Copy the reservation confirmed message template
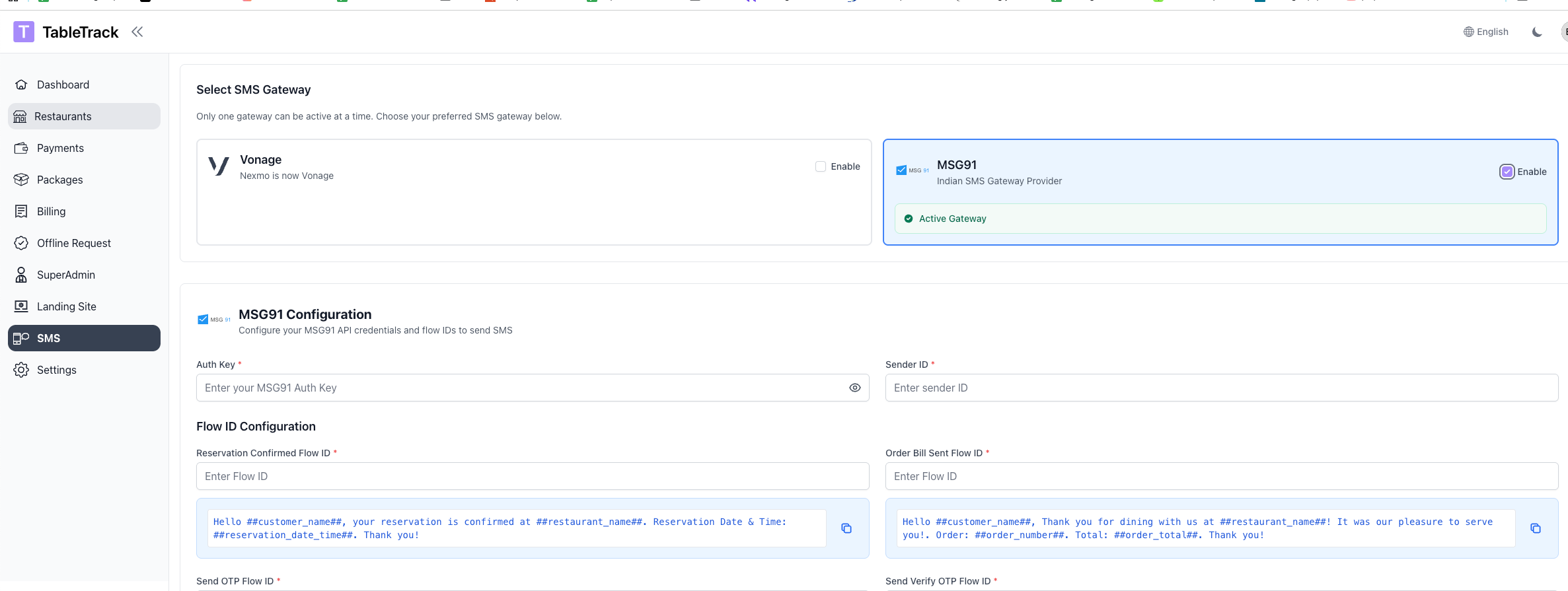Image resolution: width=1568 pixels, height=591 pixels. [x=846, y=528]
